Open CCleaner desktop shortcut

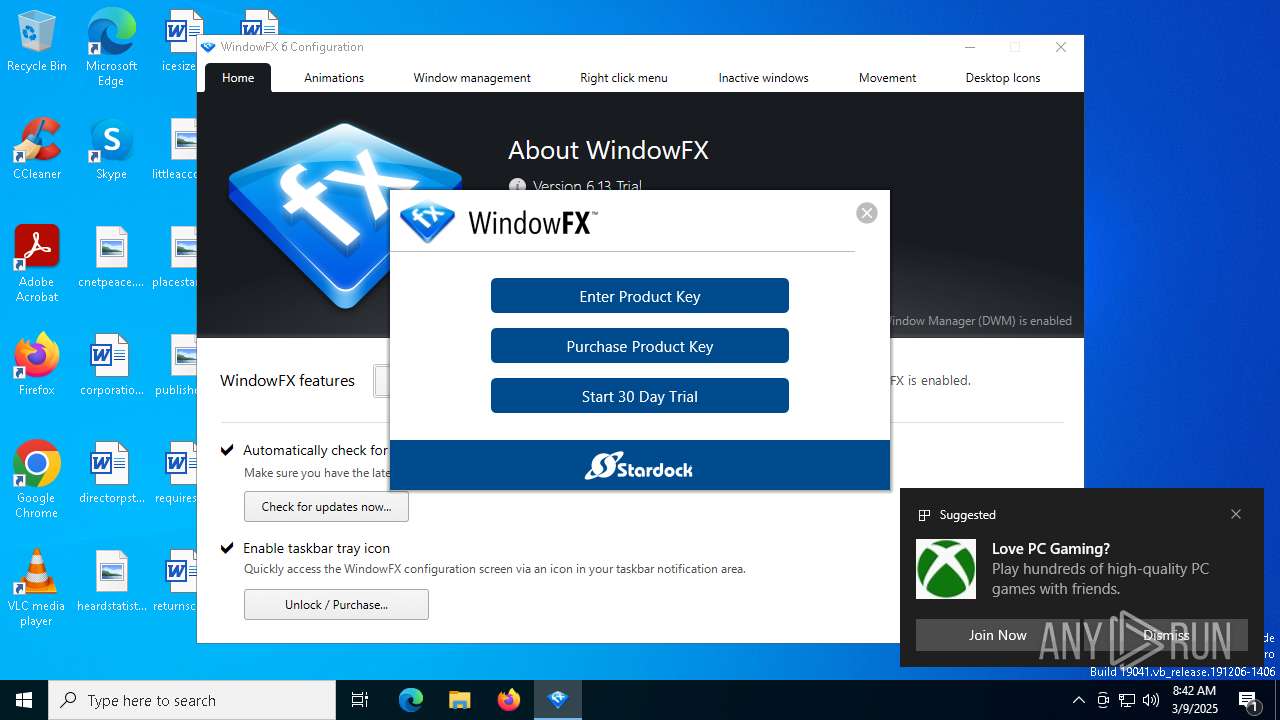click(37, 150)
